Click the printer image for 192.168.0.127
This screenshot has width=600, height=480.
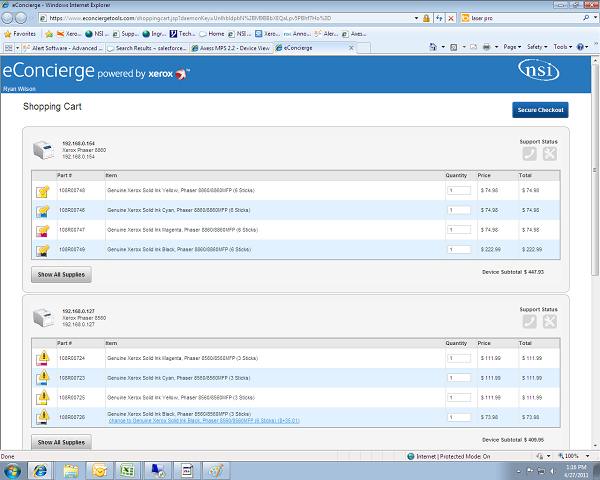click(43, 318)
